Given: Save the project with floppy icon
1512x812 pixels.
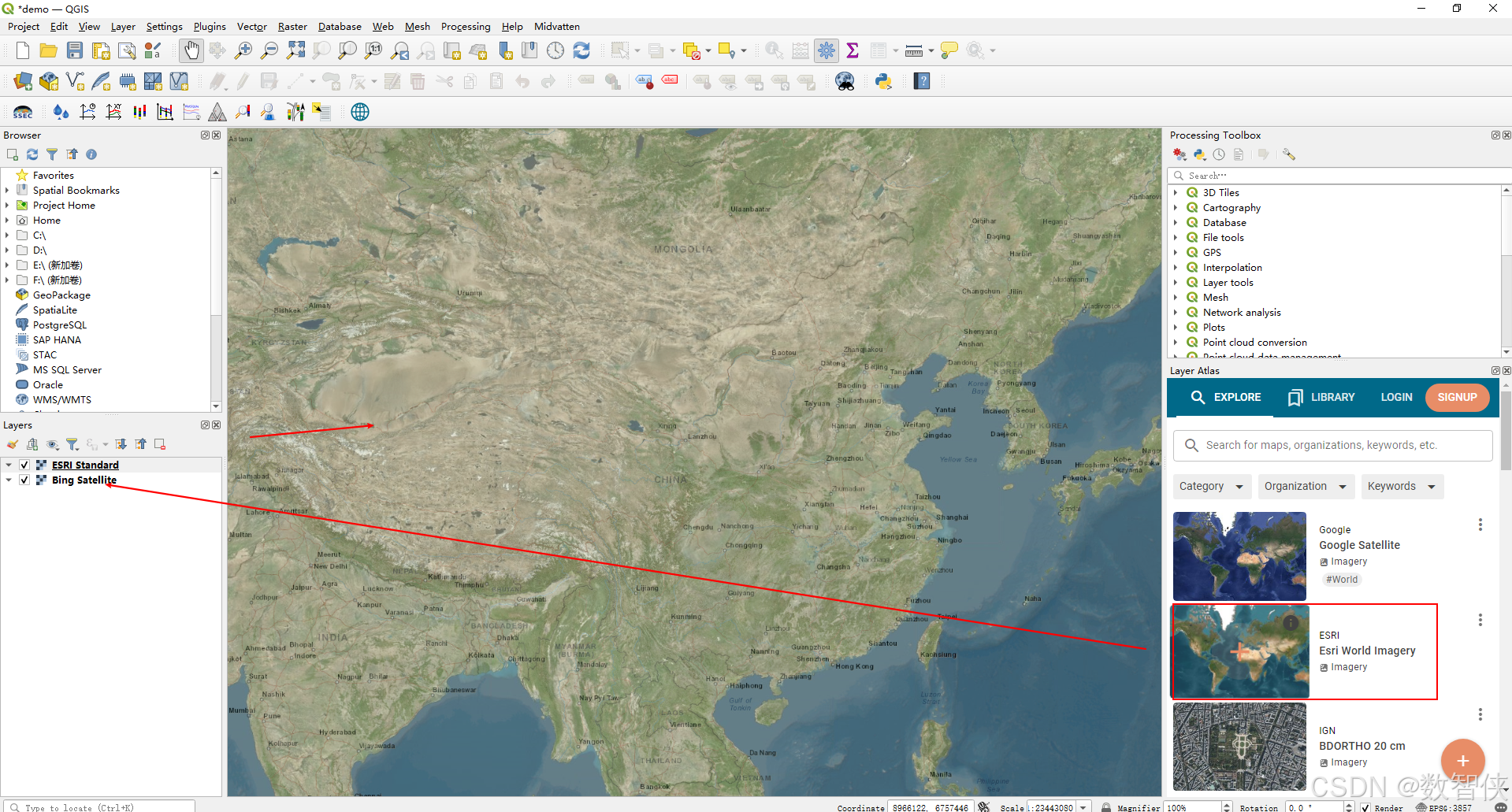Looking at the screenshot, I should click(75, 50).
